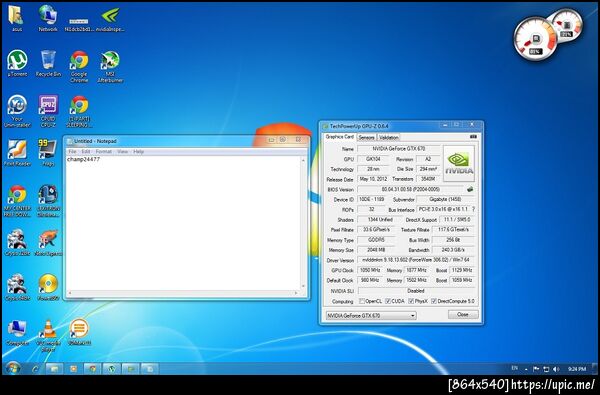The image size is (600, 395).
Task: Open the asus folder on the desktop
Action: [x=16, y=18]
